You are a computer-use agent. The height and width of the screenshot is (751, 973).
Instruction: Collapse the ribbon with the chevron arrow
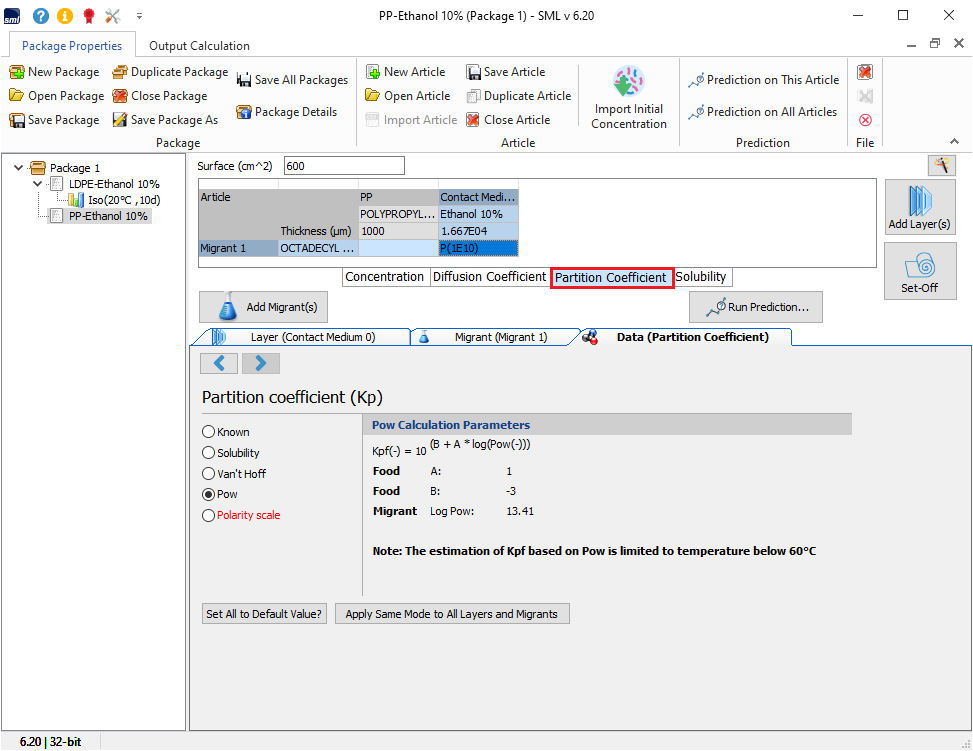tap(956, 141)
